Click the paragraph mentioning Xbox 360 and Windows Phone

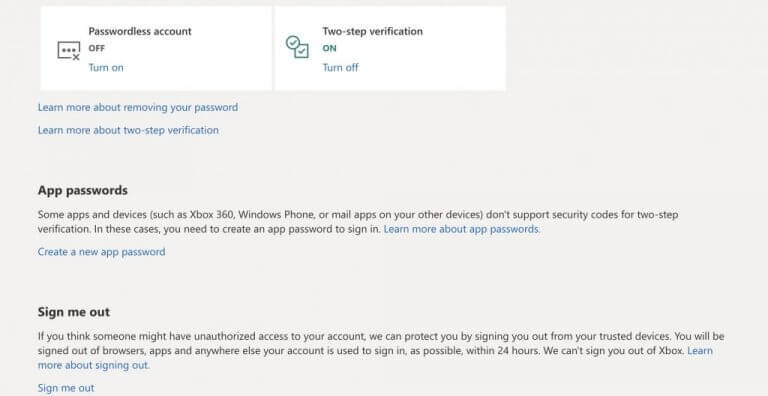(x=358, y=222)
